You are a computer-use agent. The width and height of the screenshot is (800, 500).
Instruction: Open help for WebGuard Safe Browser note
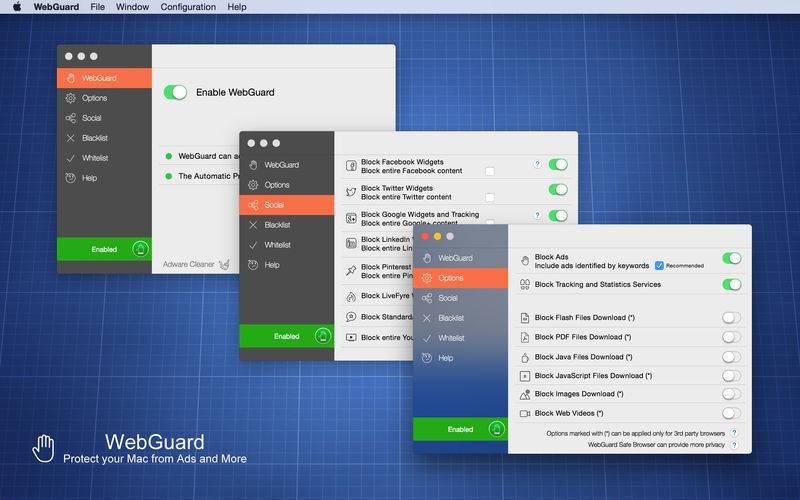point(734,444)
